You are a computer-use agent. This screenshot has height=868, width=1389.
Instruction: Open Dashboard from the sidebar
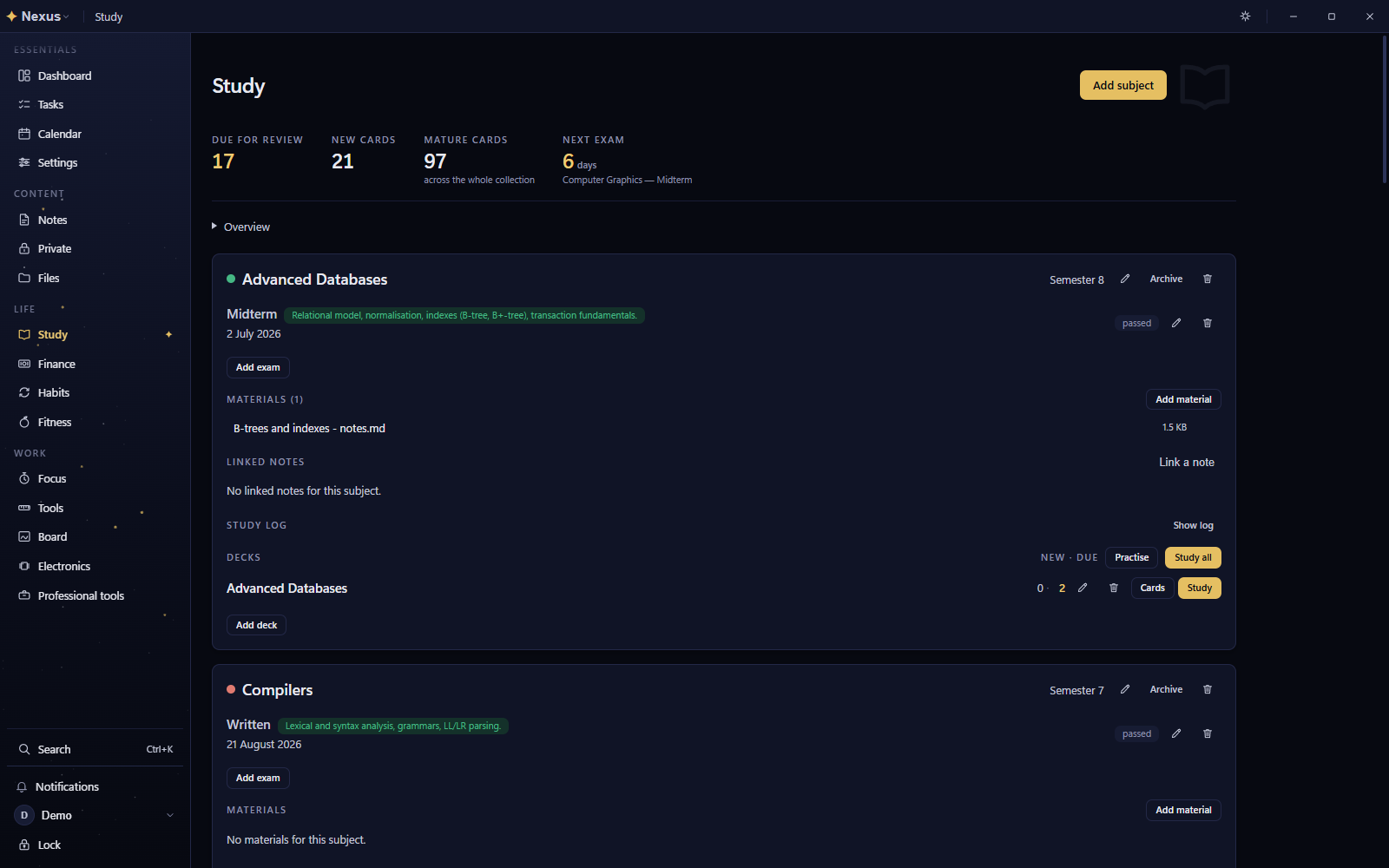coord(95,76)
